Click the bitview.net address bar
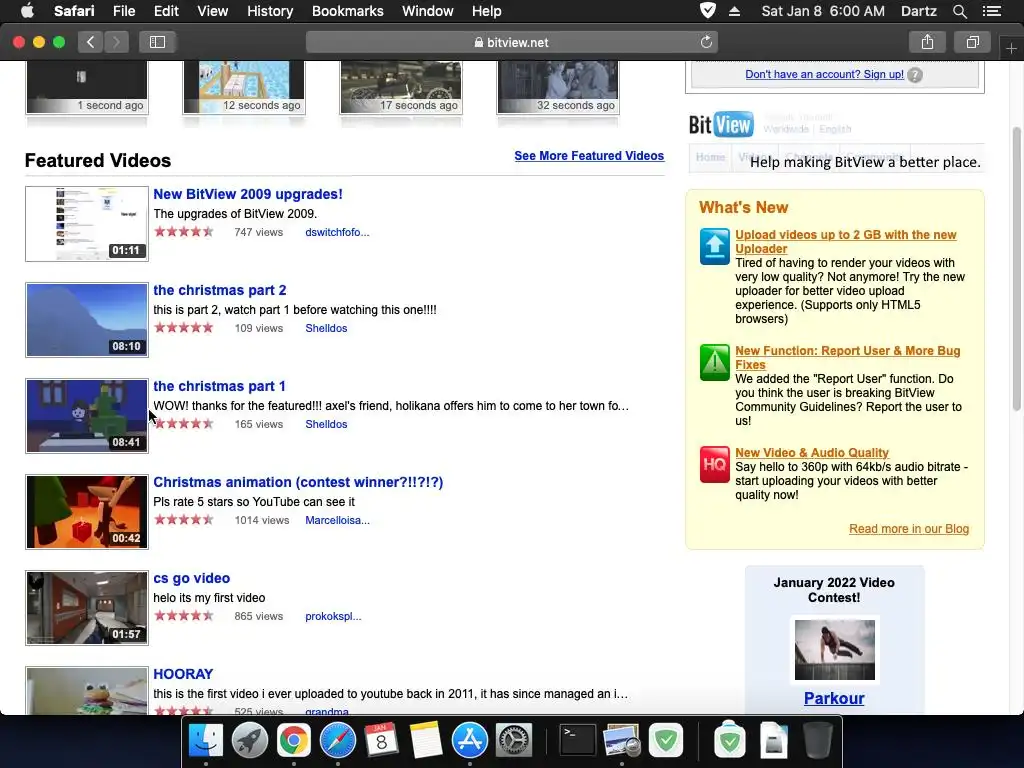Screen dimensions: 1024x768 coord(511,42)
